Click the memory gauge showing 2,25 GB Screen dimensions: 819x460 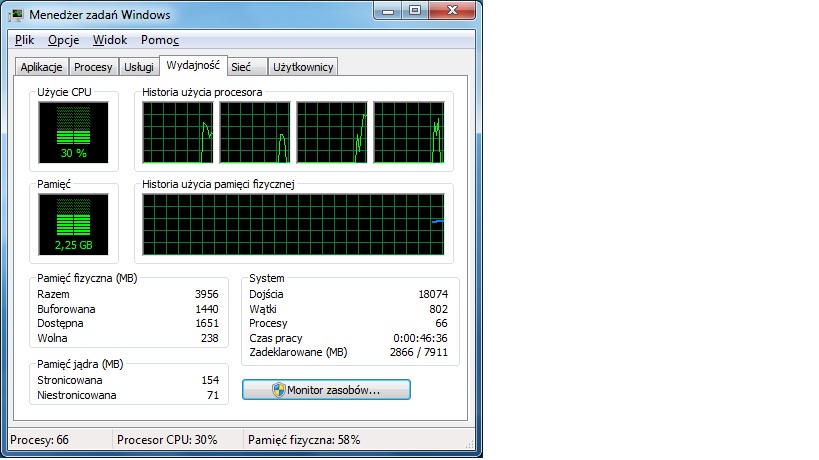(x=73, y=224)
